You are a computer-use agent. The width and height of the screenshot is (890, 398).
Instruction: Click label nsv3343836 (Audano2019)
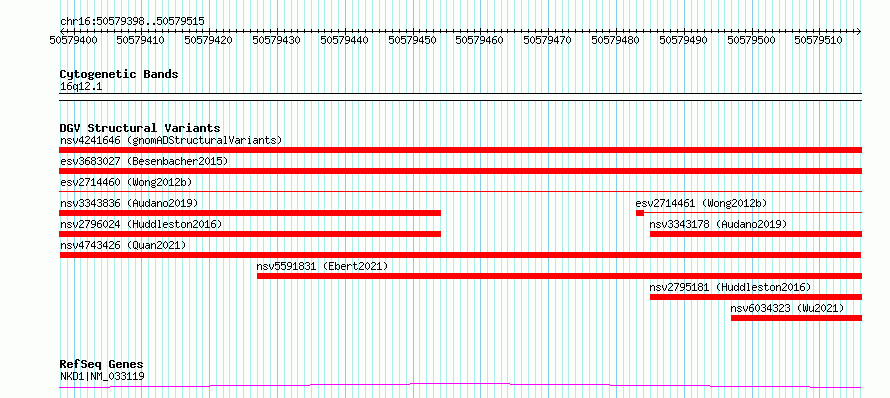point(129,203)
